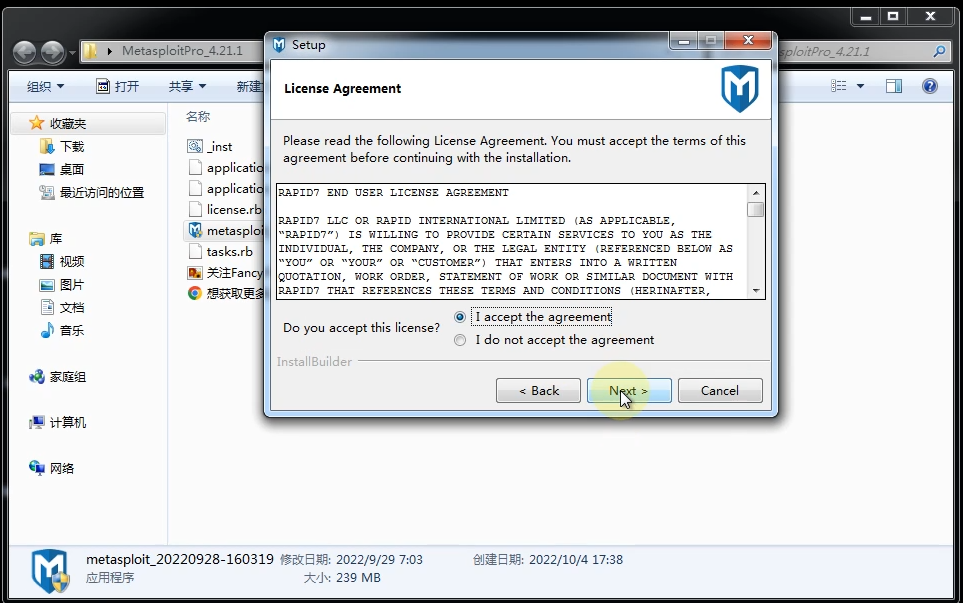Click scroll-up arrow of license text

pos(756,193)
